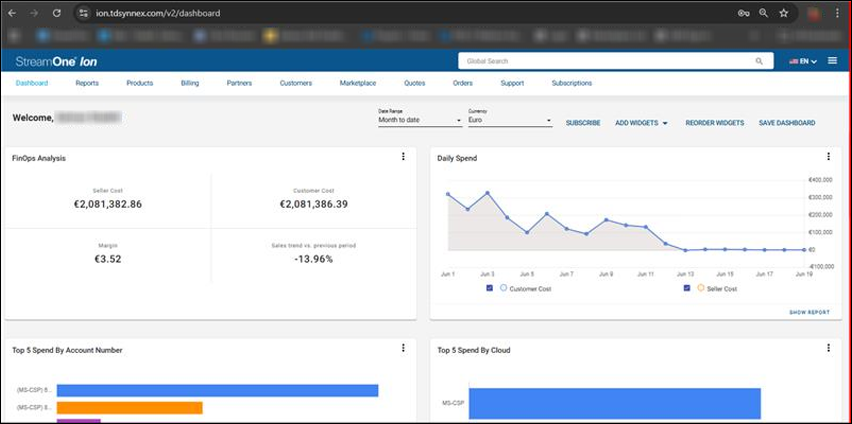Bookmark this page with the star icon
The image size is (852, 424).
(x=784, y=13)
